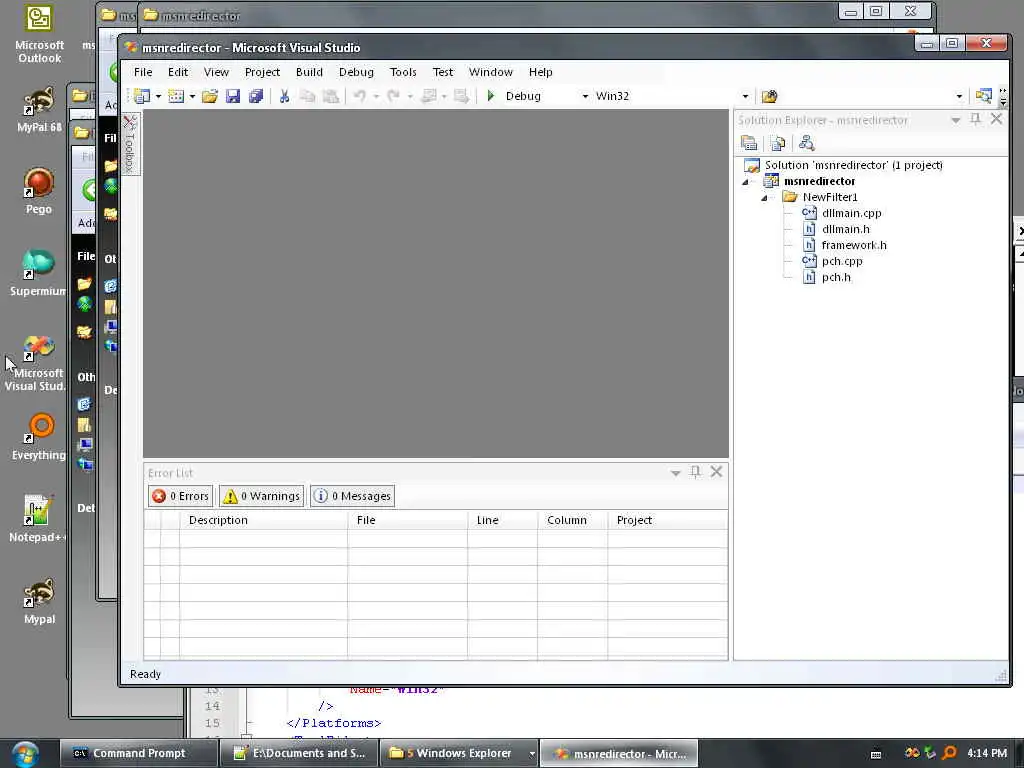Viewport: 1024px width, 768px height.
Task: Open the Solution Explorer window position dropdown
Action: (x=955, y=120)
